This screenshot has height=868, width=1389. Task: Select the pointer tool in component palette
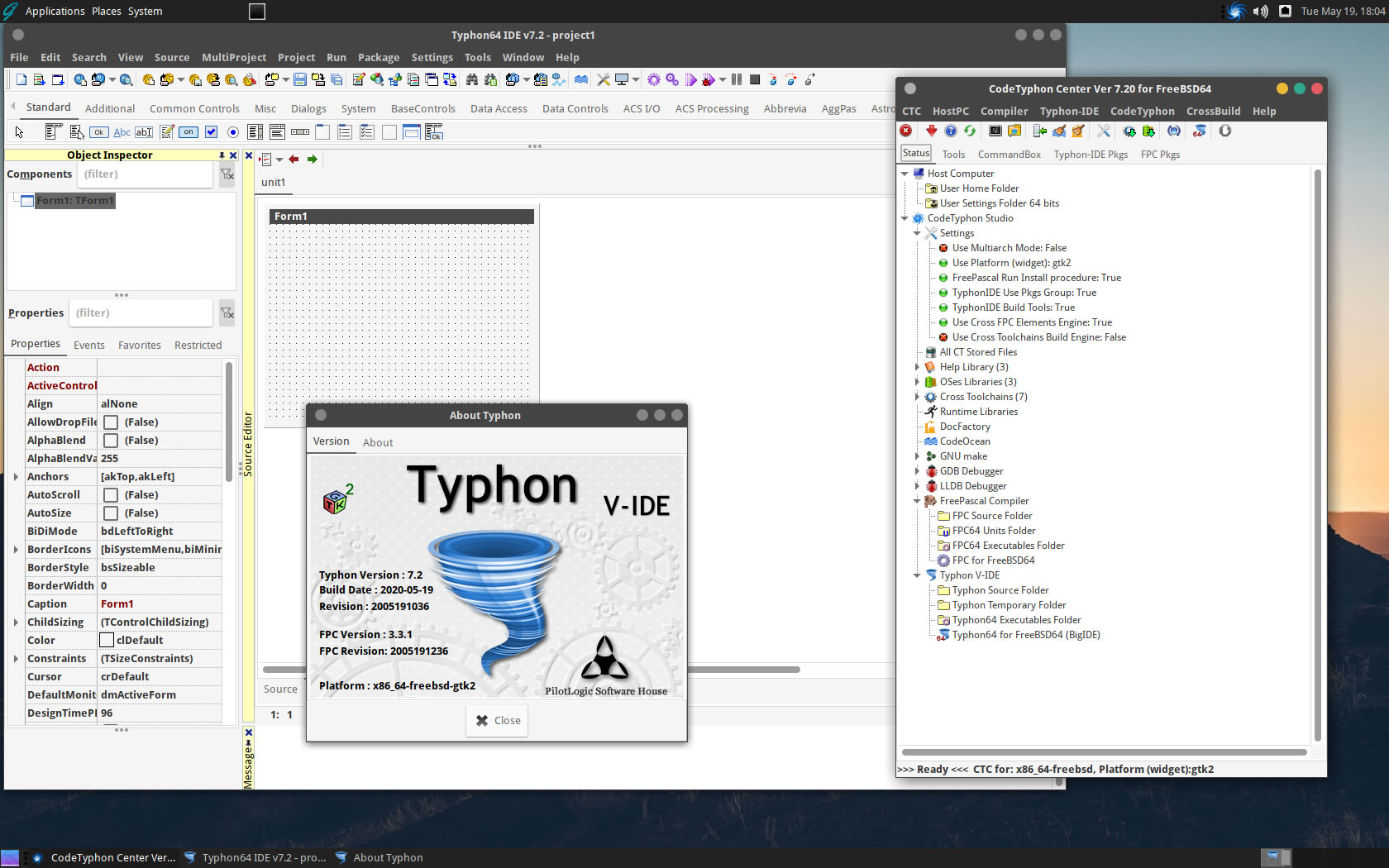(x=19, y=132)
